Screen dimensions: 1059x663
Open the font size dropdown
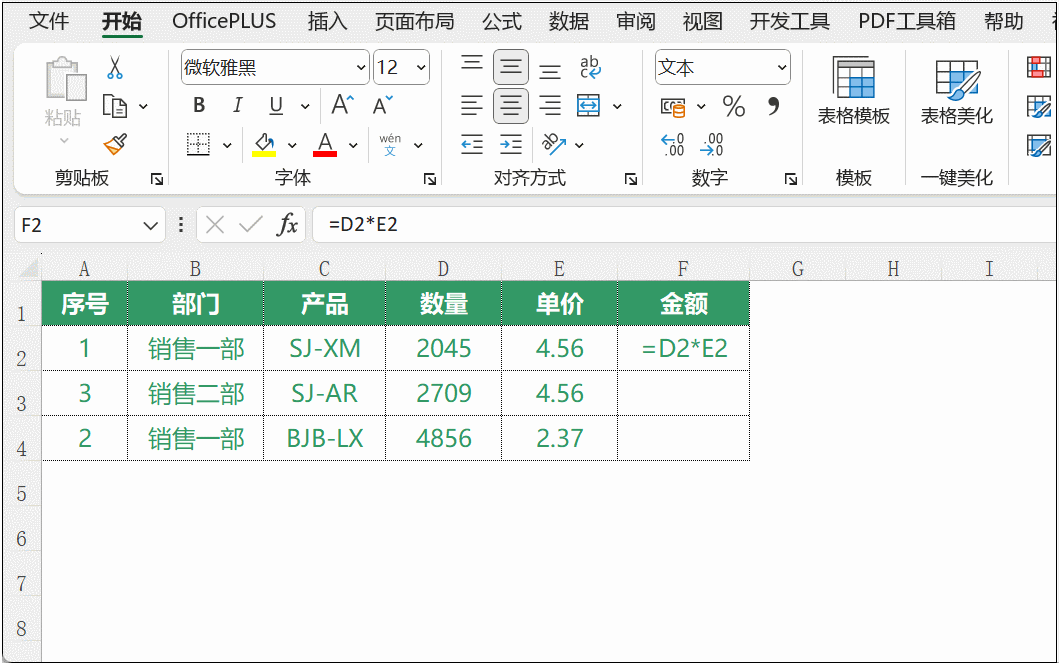(421, 68)
